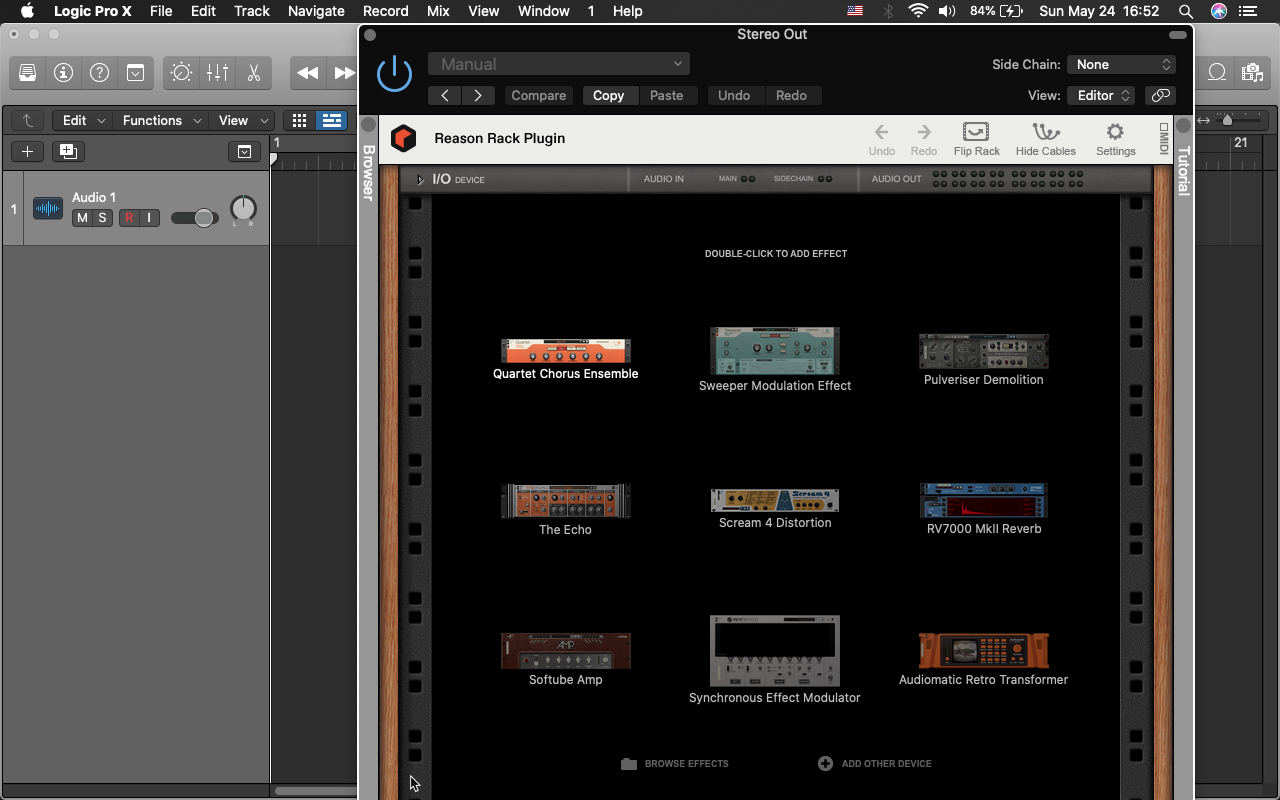Viewport: 1280px width, 800px height.
Task: Click the Flip Rack icon
Action: pyautogui.click(x=976, y=138)
